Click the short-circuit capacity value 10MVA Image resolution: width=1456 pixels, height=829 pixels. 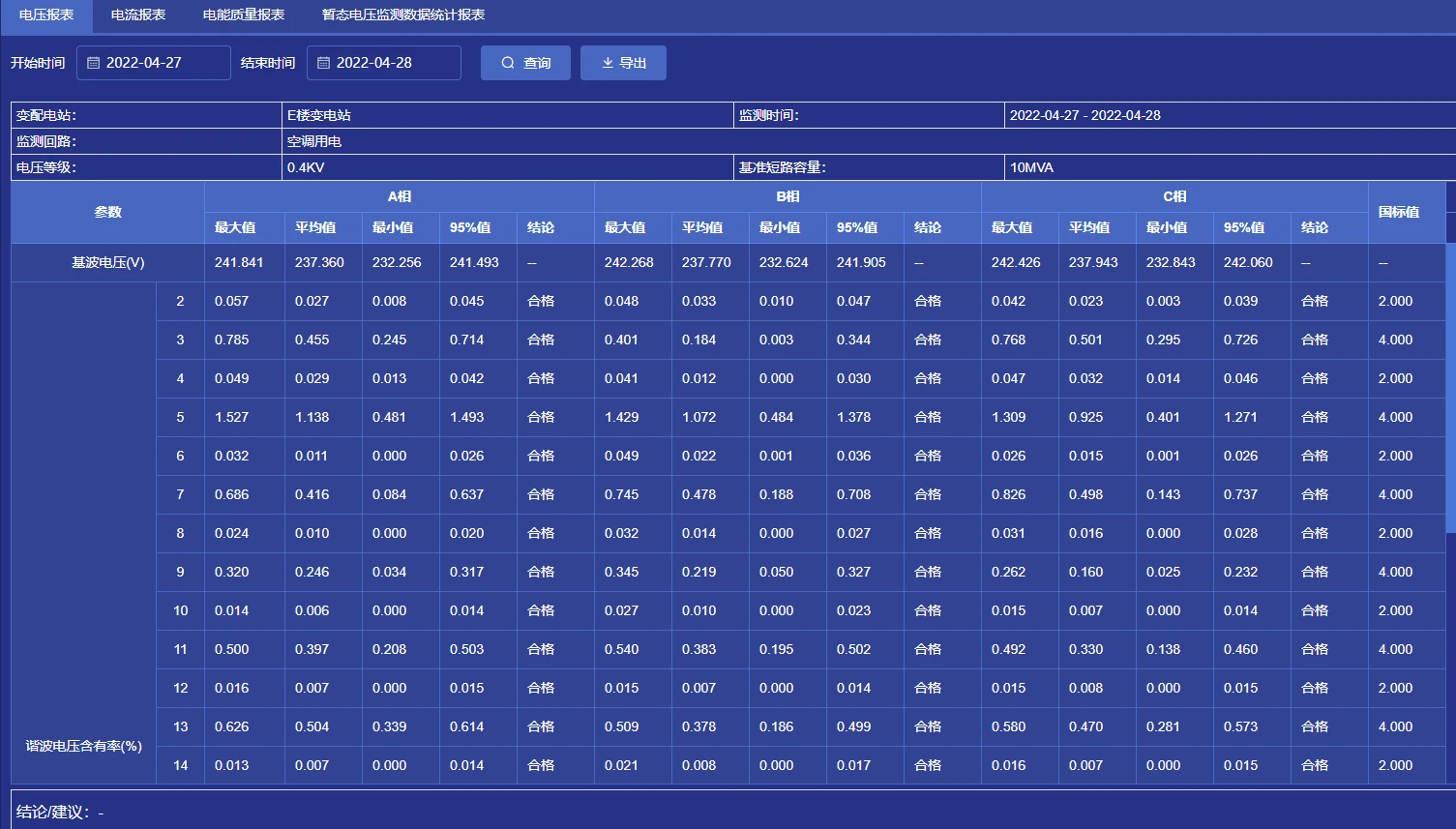tap(1031, 167)
